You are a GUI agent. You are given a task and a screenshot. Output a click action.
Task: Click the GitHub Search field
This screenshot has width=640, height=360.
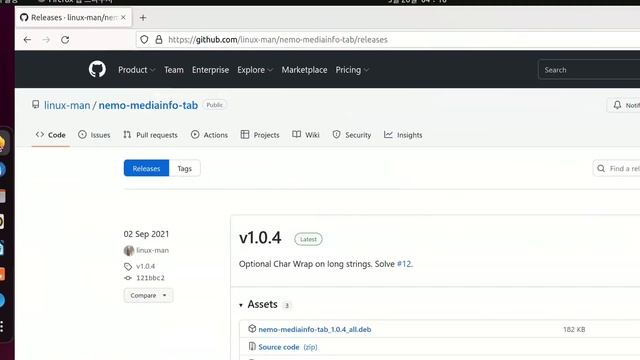coord(589,70)
